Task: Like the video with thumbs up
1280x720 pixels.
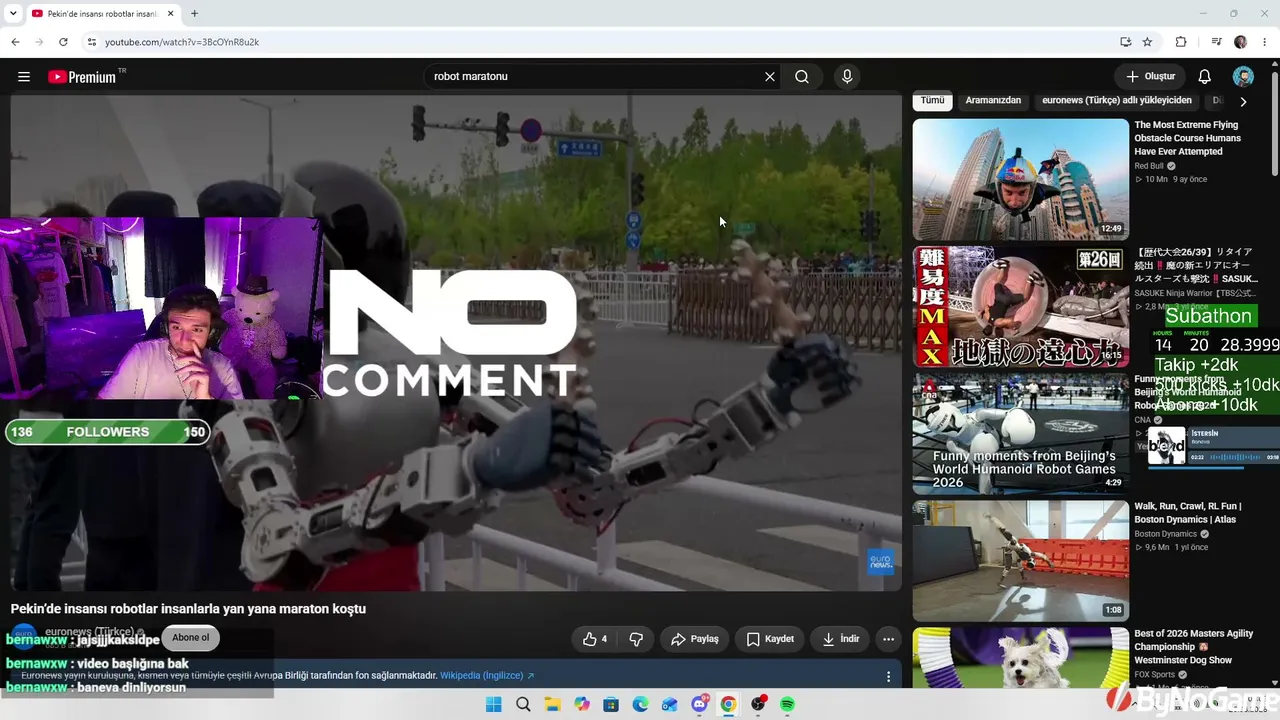Action: [595, 639]
